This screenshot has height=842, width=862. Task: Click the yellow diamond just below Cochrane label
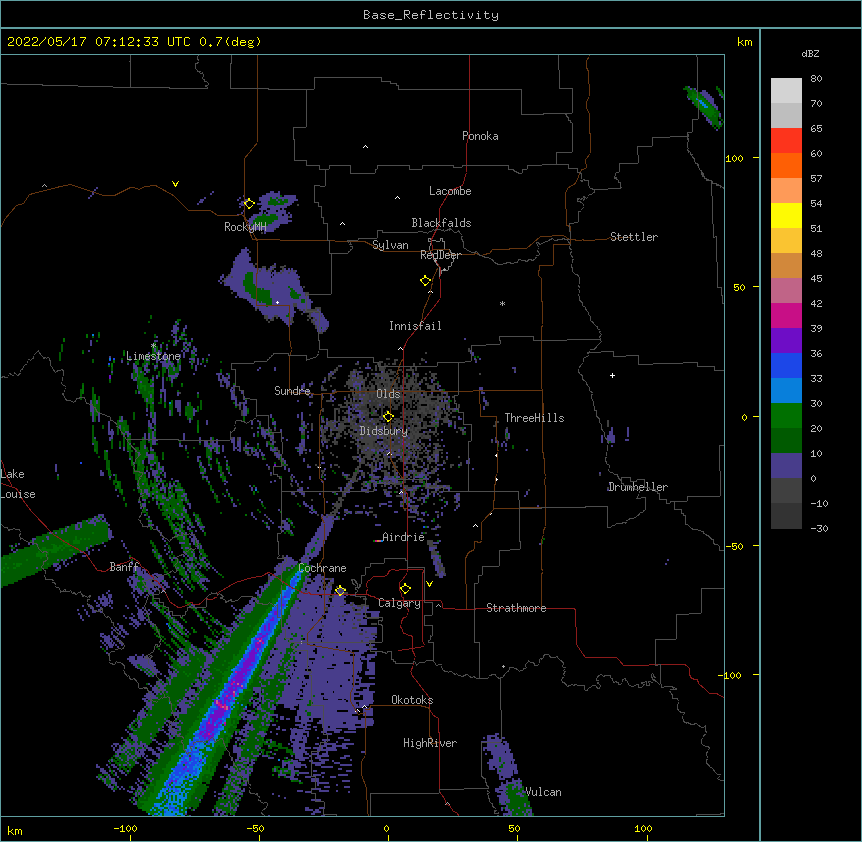click(x=340, y=590)
